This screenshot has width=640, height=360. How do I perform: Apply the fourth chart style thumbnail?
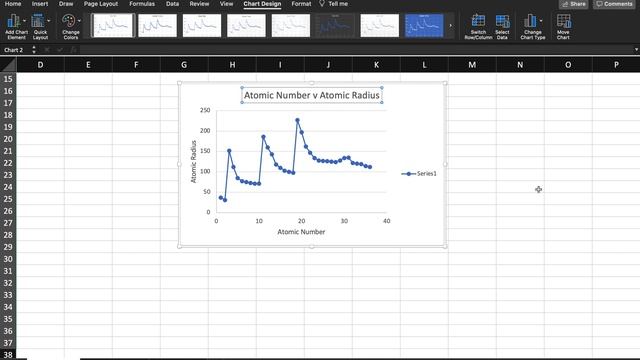[246, 25]
